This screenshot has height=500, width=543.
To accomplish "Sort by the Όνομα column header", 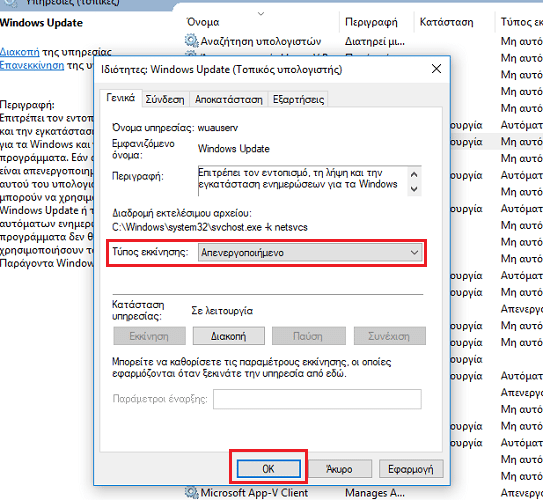I will point(203,22).
